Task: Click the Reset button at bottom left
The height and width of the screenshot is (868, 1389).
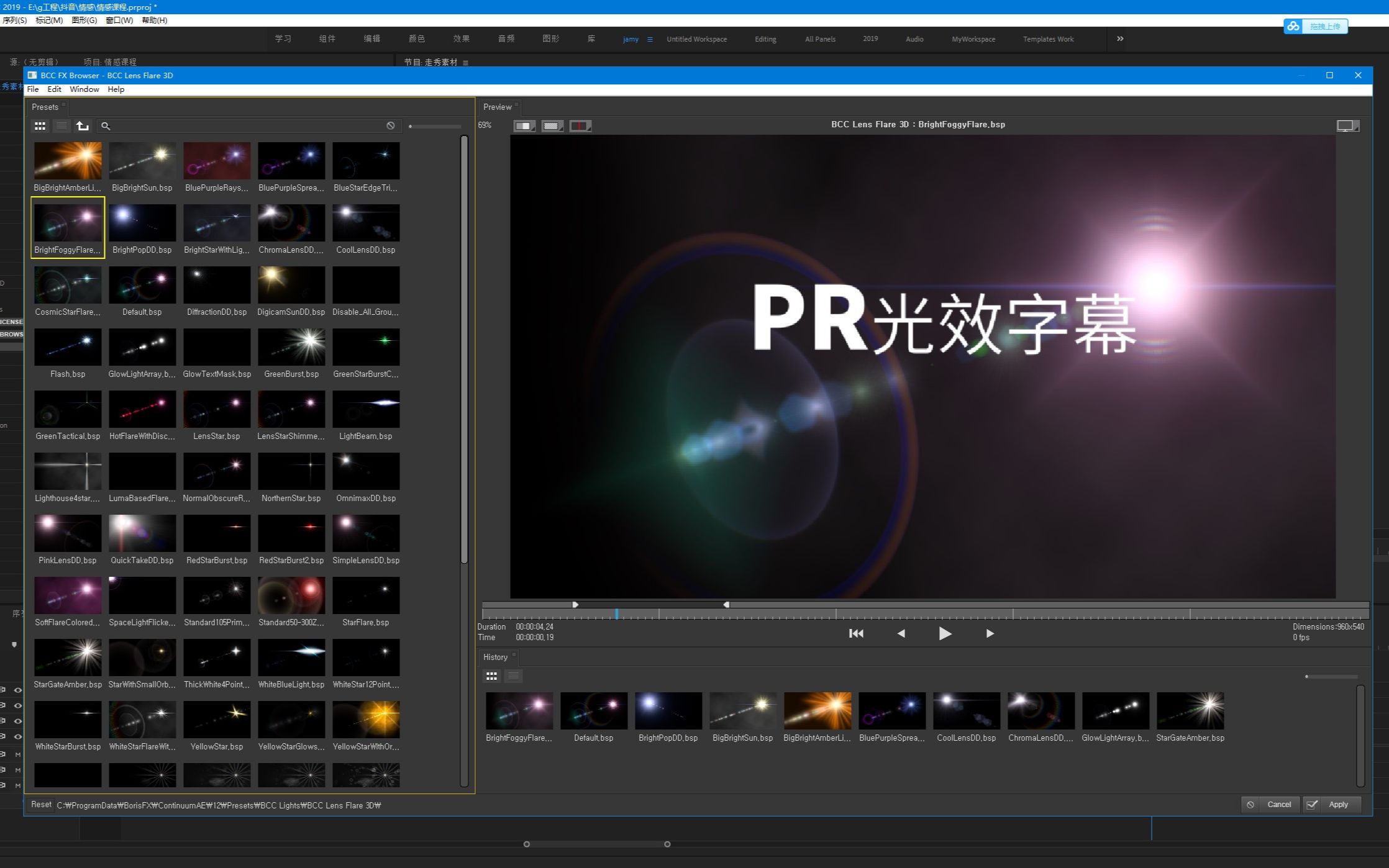Action: (x=40, y=804)
